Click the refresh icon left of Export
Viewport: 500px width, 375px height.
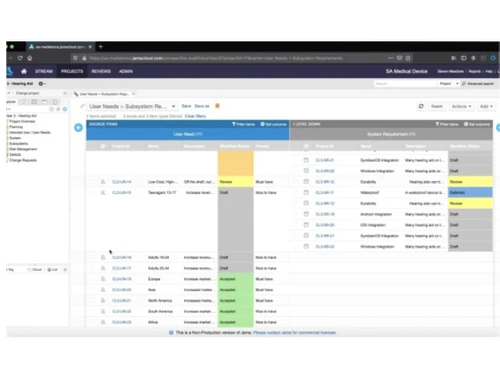click(421, 106)
